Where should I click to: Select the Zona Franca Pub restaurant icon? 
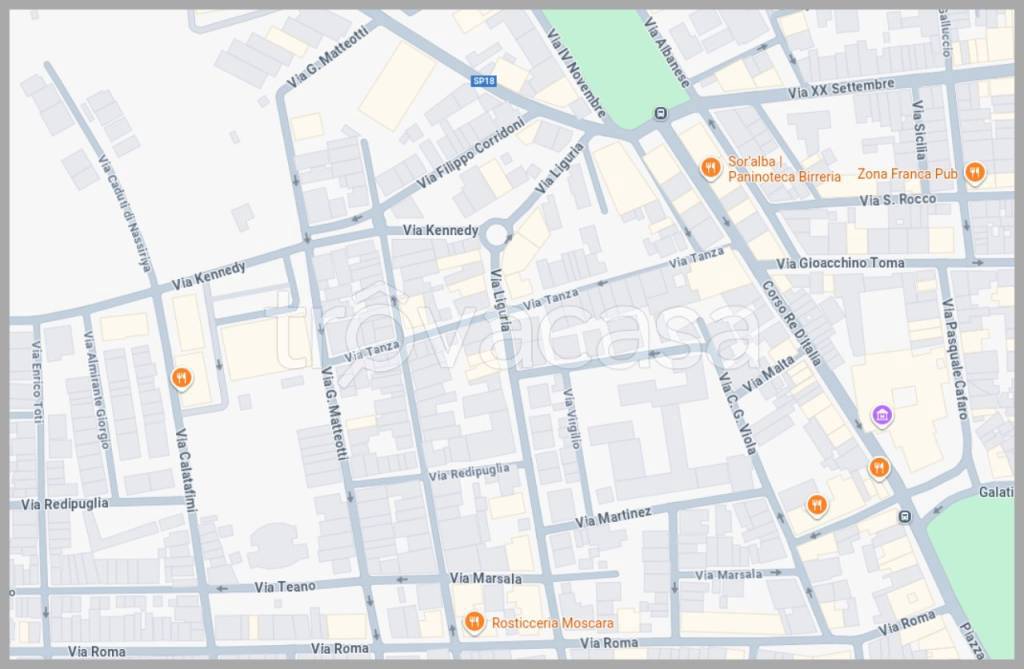(x=974, y=174)
